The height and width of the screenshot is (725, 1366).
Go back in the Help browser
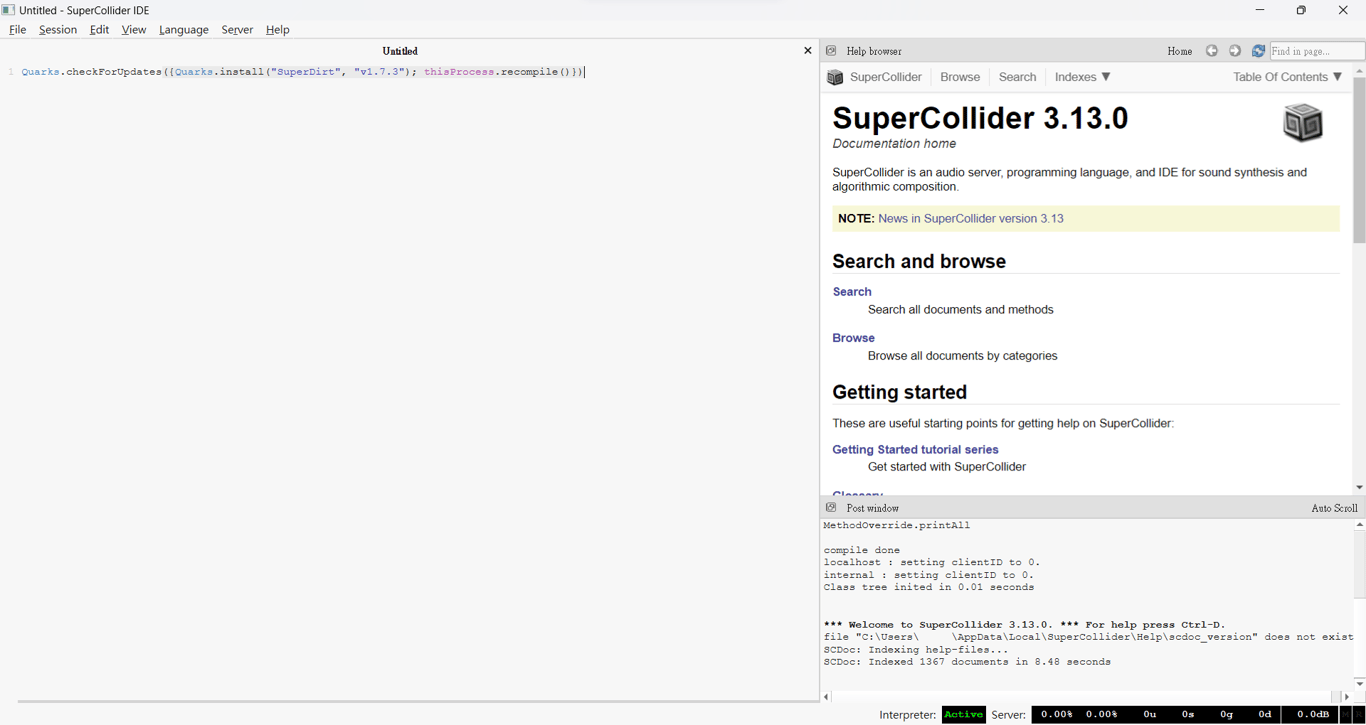pos(1212,51)
